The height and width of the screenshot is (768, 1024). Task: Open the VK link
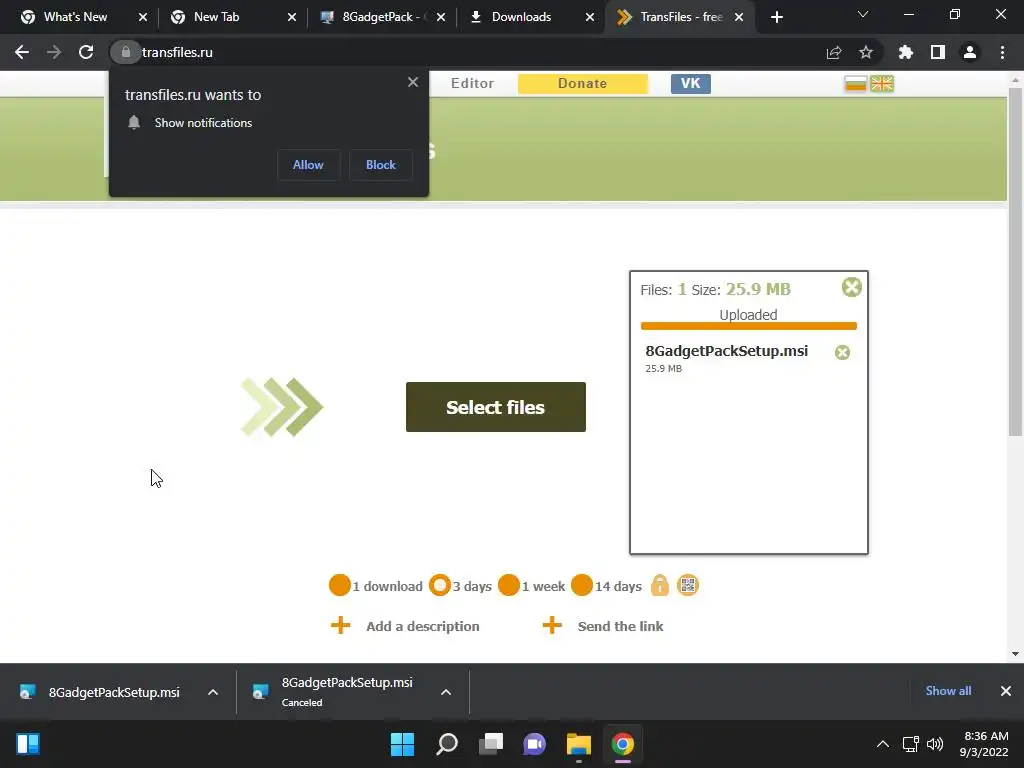pos(690,84)
